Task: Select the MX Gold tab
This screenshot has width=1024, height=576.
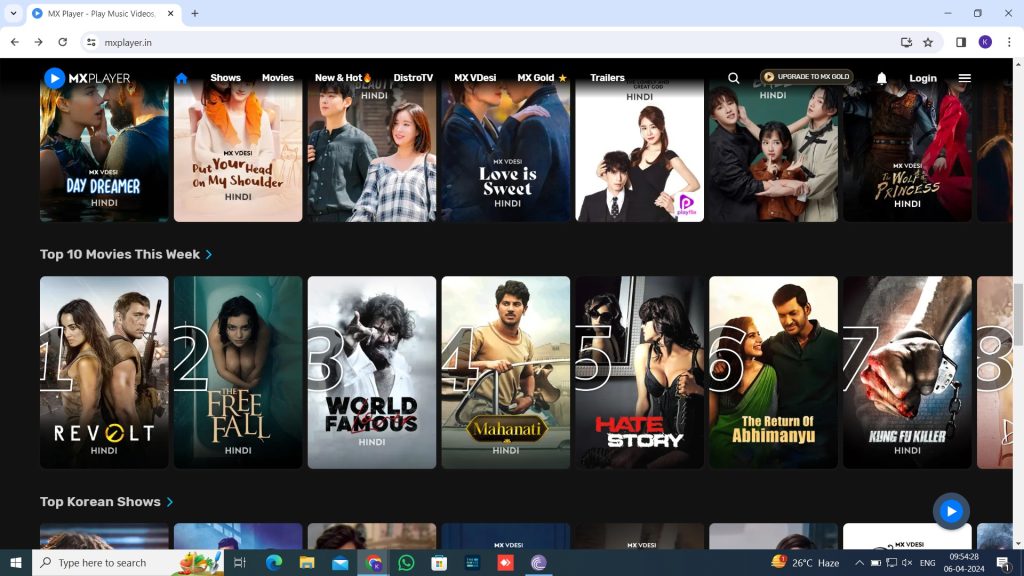Action: coord(541,78)
